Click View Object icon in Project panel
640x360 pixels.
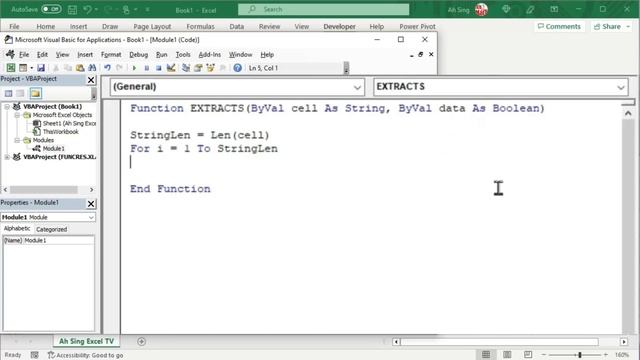tap(20, 93)
